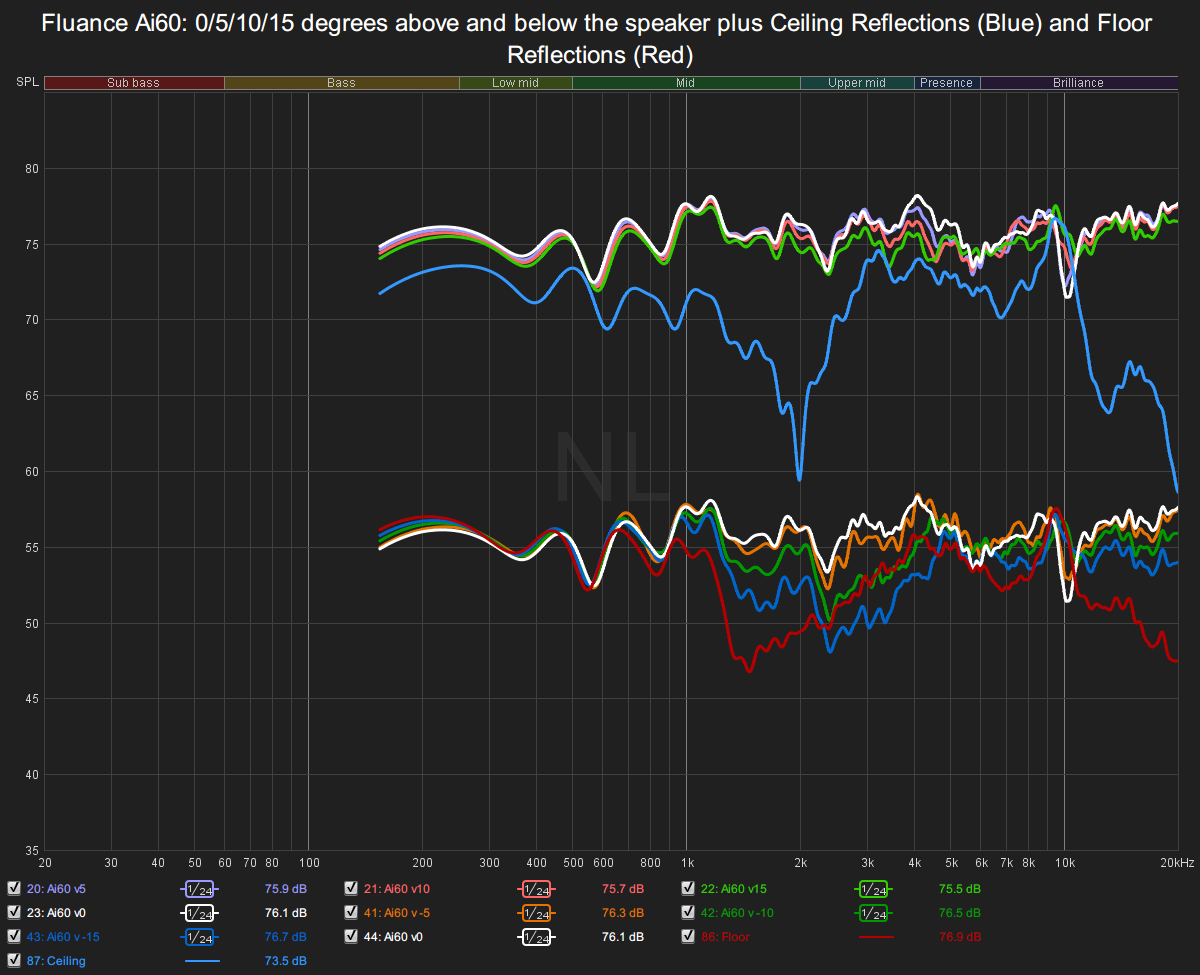Click the 1/24 smoothing icon for Ai60 v10
1200x975 pixels.
pos(536,889)
